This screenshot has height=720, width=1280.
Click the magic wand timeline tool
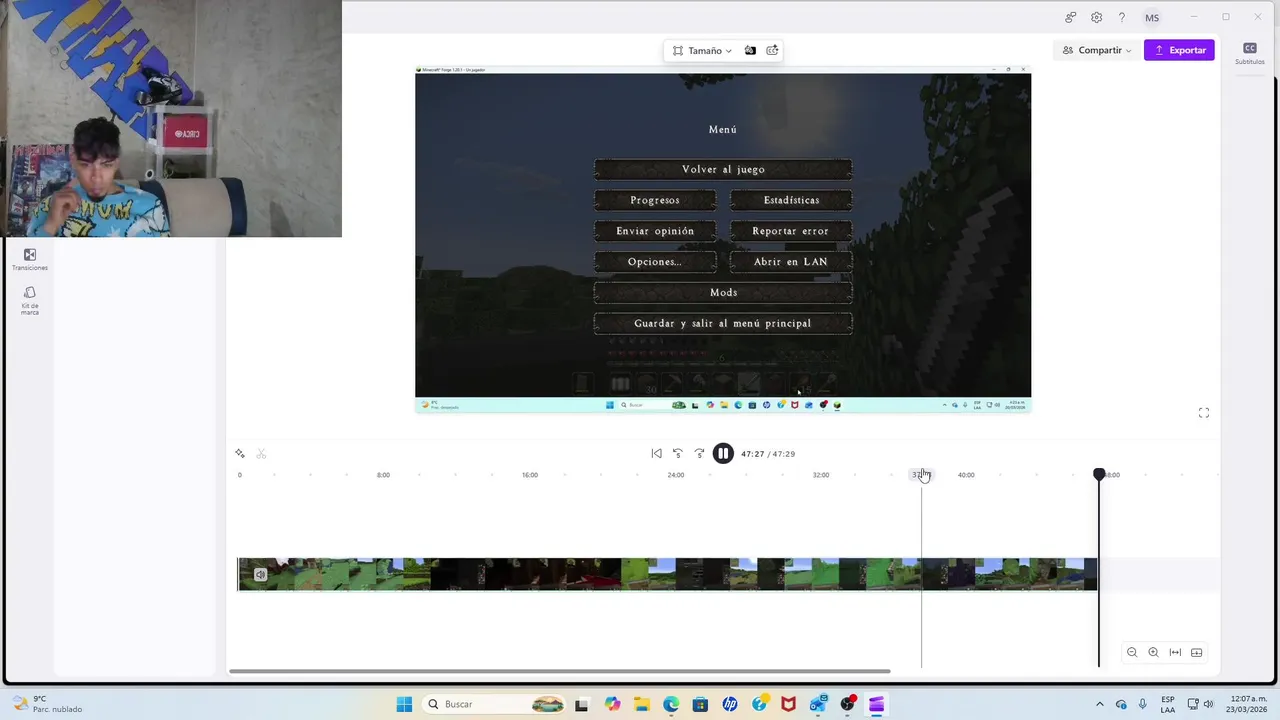tap(240, 454)
